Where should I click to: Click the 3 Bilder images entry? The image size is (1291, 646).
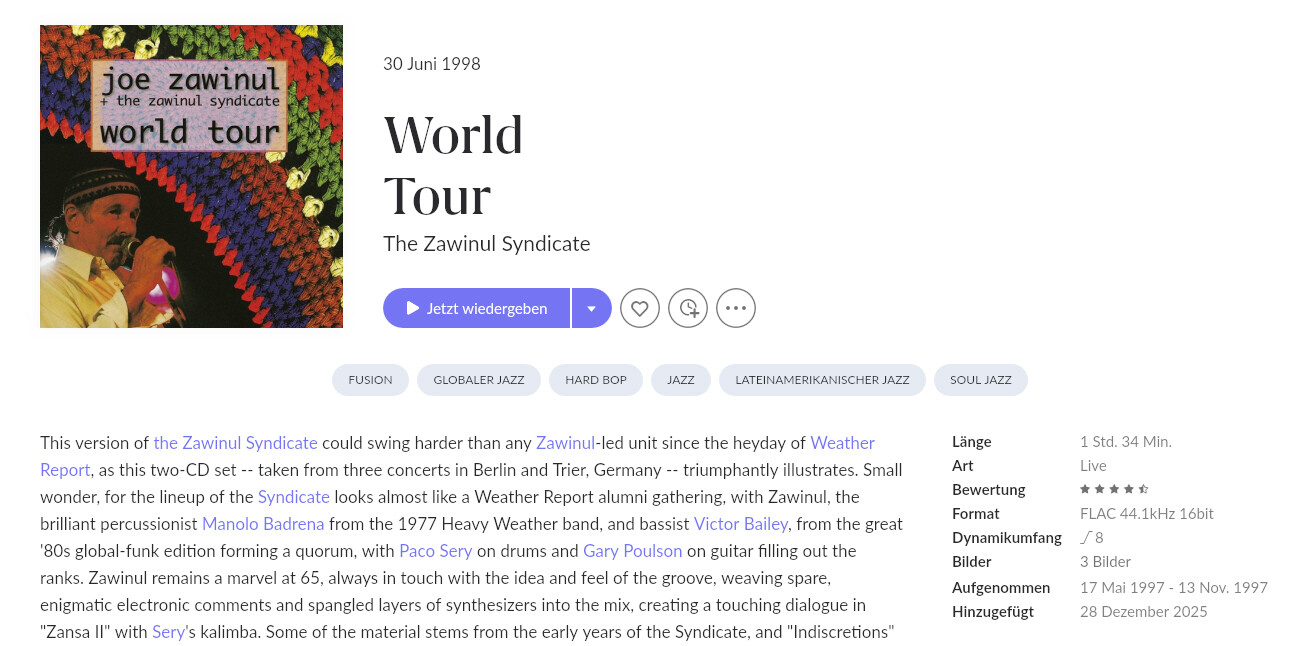pyautogui.click(x=1105, y=562)
